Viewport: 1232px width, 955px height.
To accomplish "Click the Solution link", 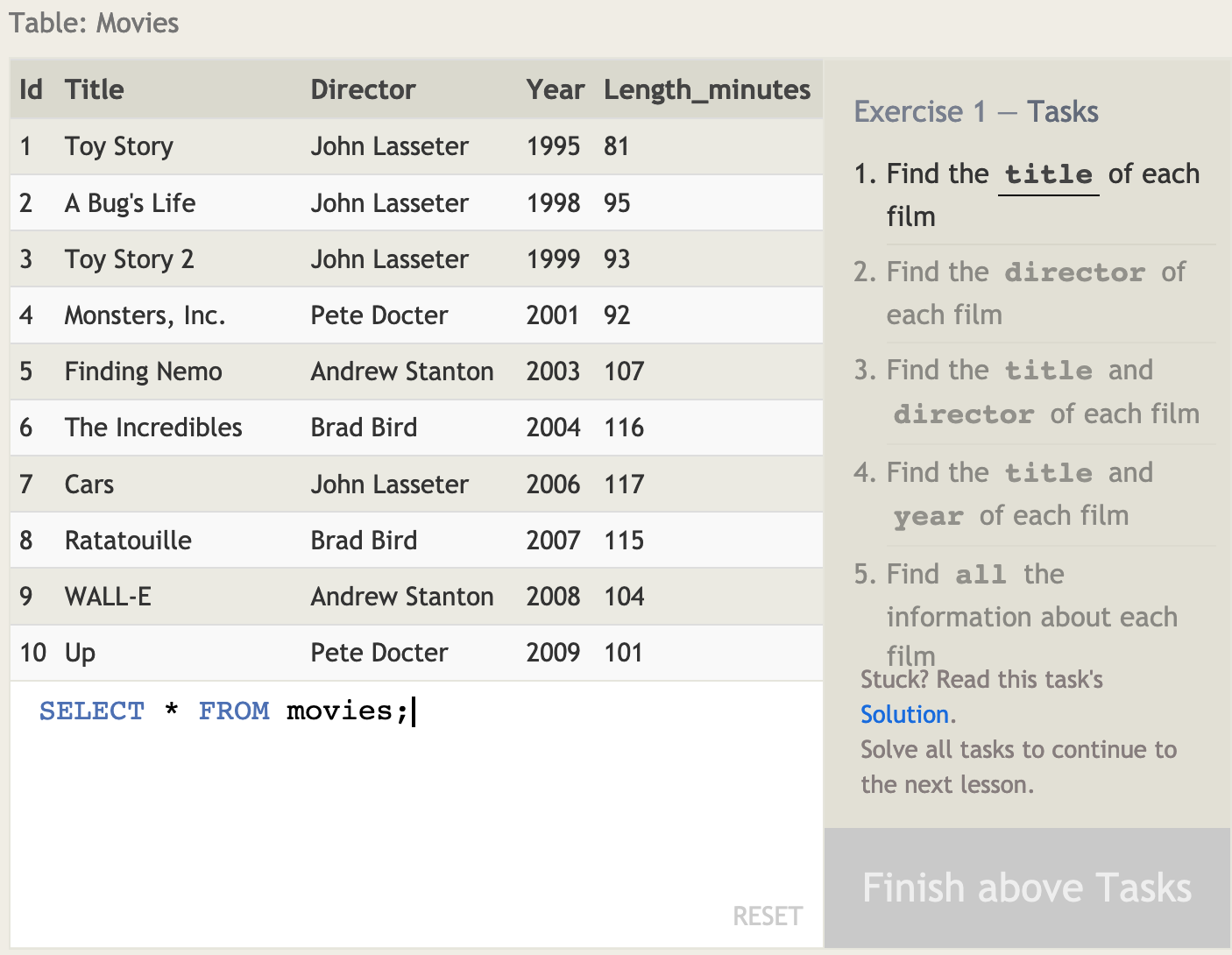I will (x=904, y=715).
